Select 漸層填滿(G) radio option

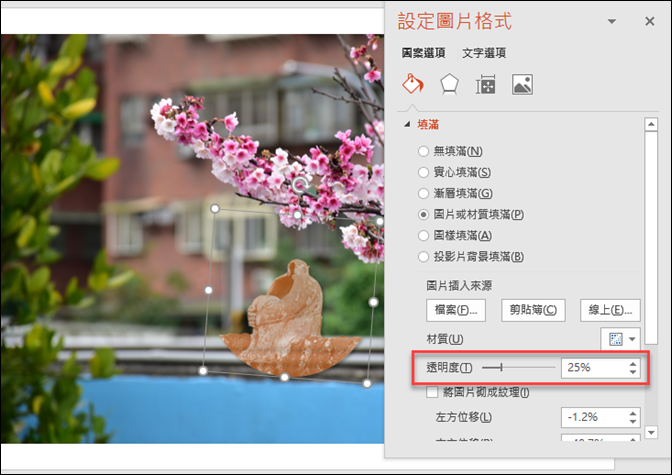click(423, 193)
